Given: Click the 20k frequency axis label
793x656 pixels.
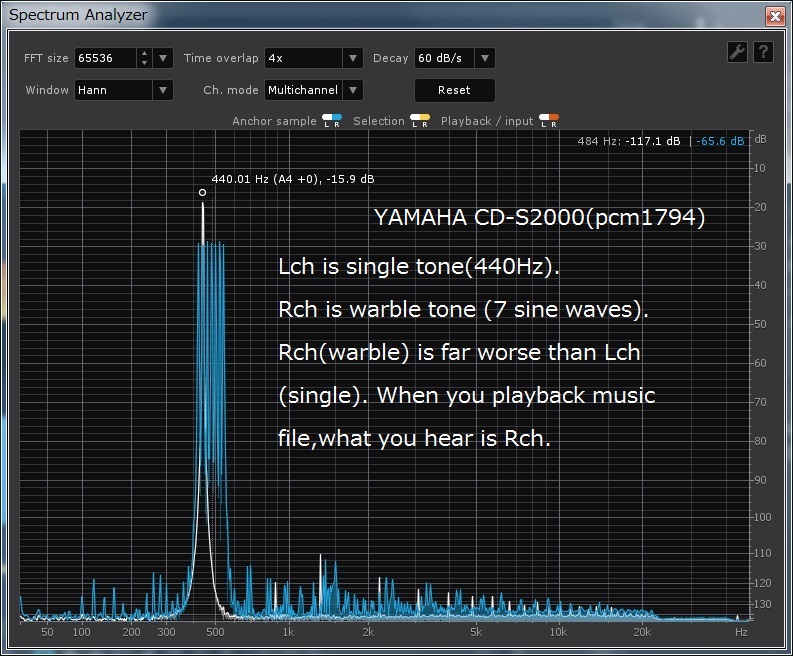Looking at the screenshot, I should click(642, 632).
